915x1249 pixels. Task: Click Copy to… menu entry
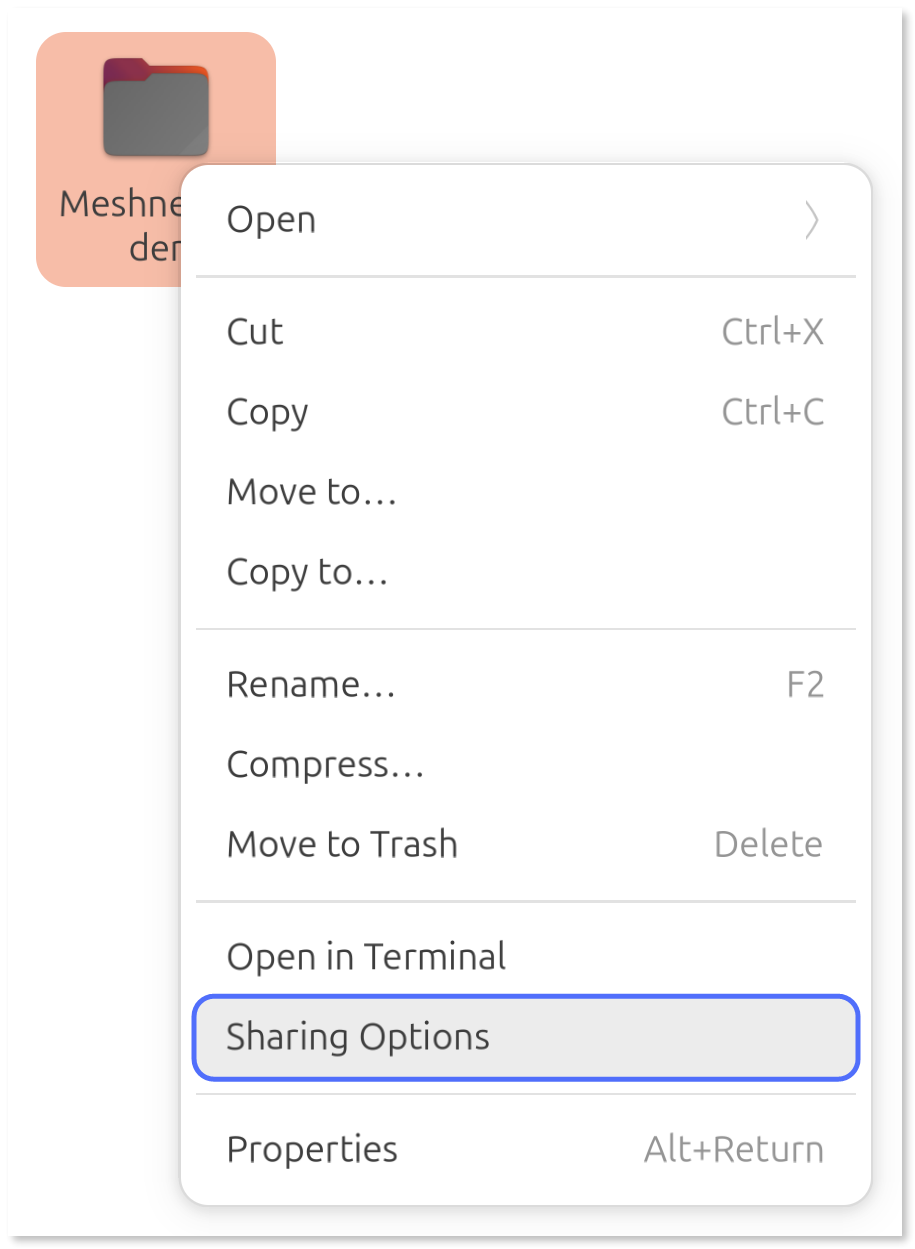[x=306, y=572]
